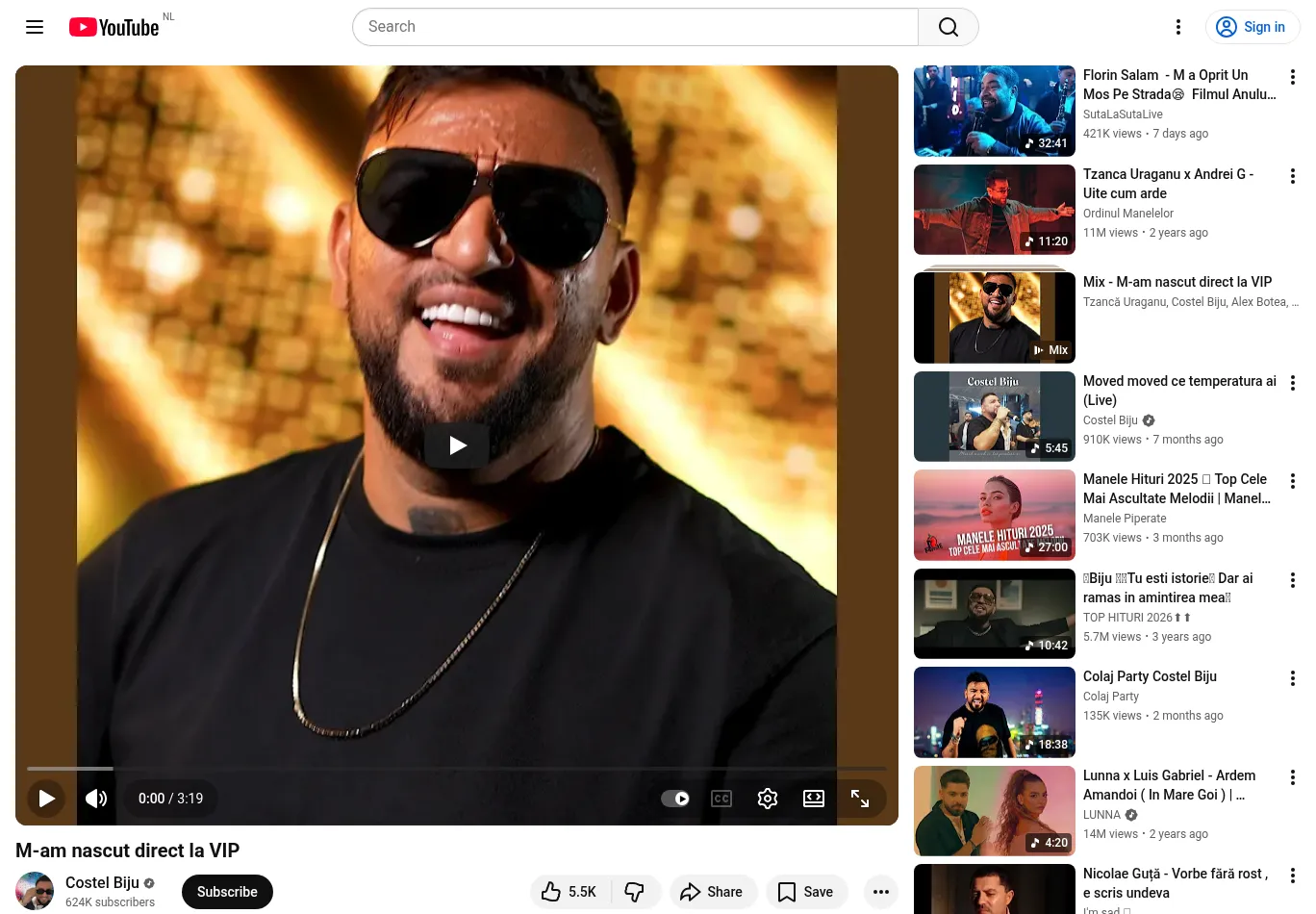Expand more actions ellipsis under video
Screen dimensions: 1316x914
point(881,892)
